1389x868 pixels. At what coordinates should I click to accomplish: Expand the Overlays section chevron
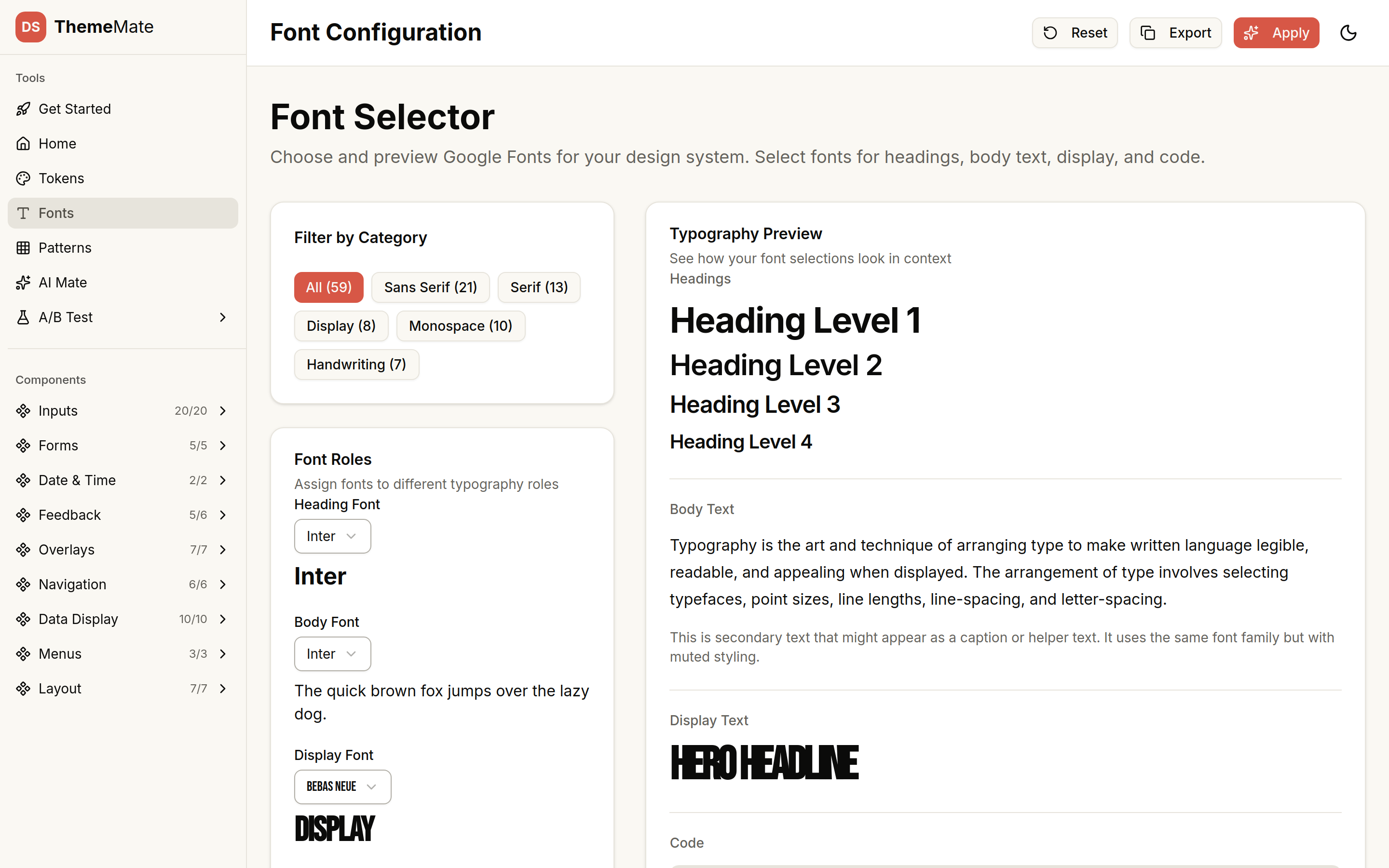click(x=223, y=550)
